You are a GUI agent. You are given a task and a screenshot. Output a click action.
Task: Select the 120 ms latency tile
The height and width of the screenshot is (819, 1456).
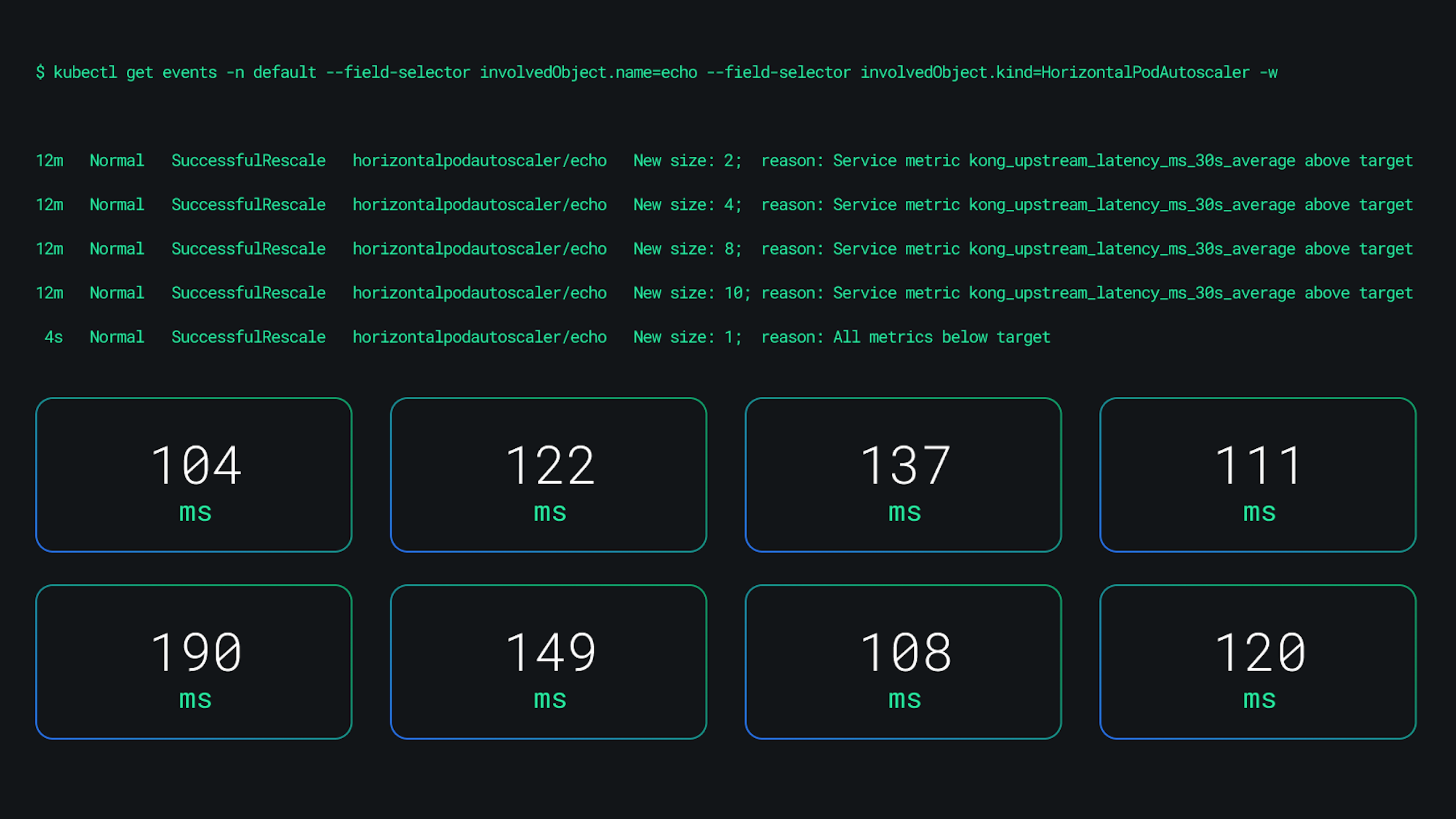(1258, 661)
